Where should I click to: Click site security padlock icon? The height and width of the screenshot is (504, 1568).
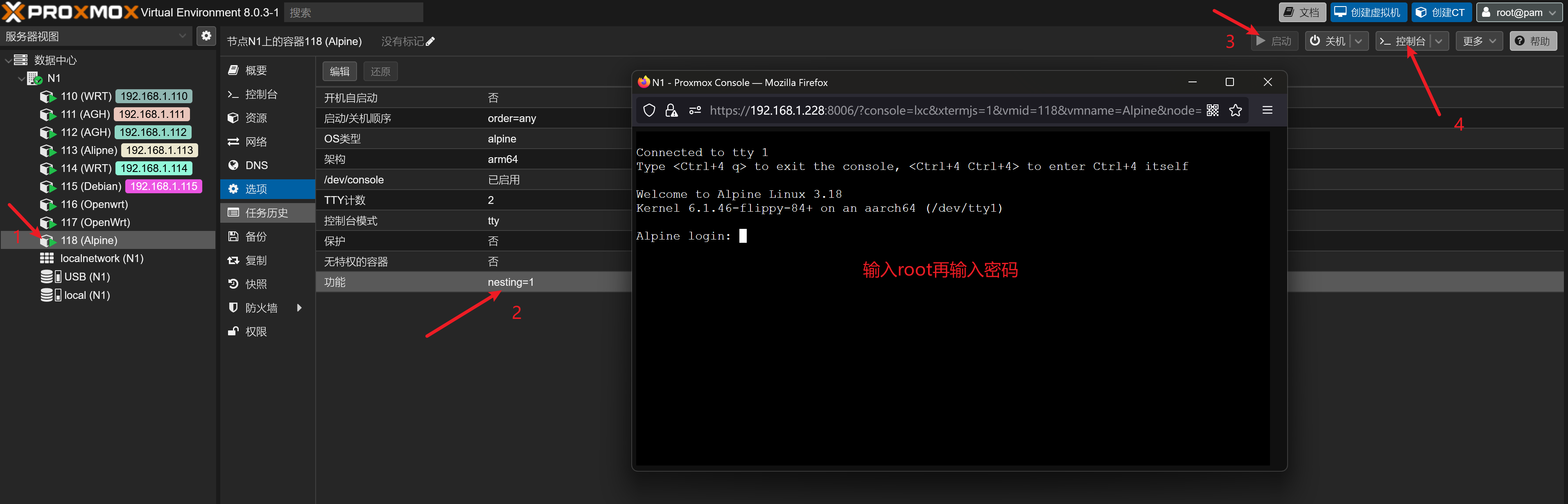pyautogui.click(x=671, y=110)
